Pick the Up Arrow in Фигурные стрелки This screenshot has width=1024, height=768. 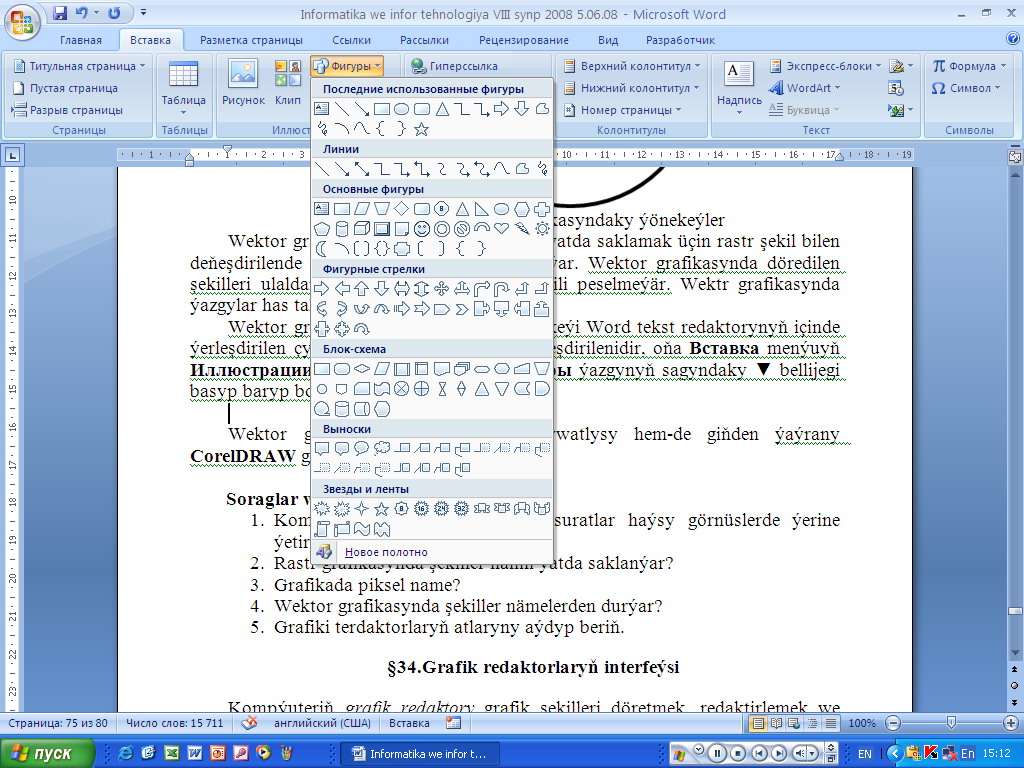[362, 289]
